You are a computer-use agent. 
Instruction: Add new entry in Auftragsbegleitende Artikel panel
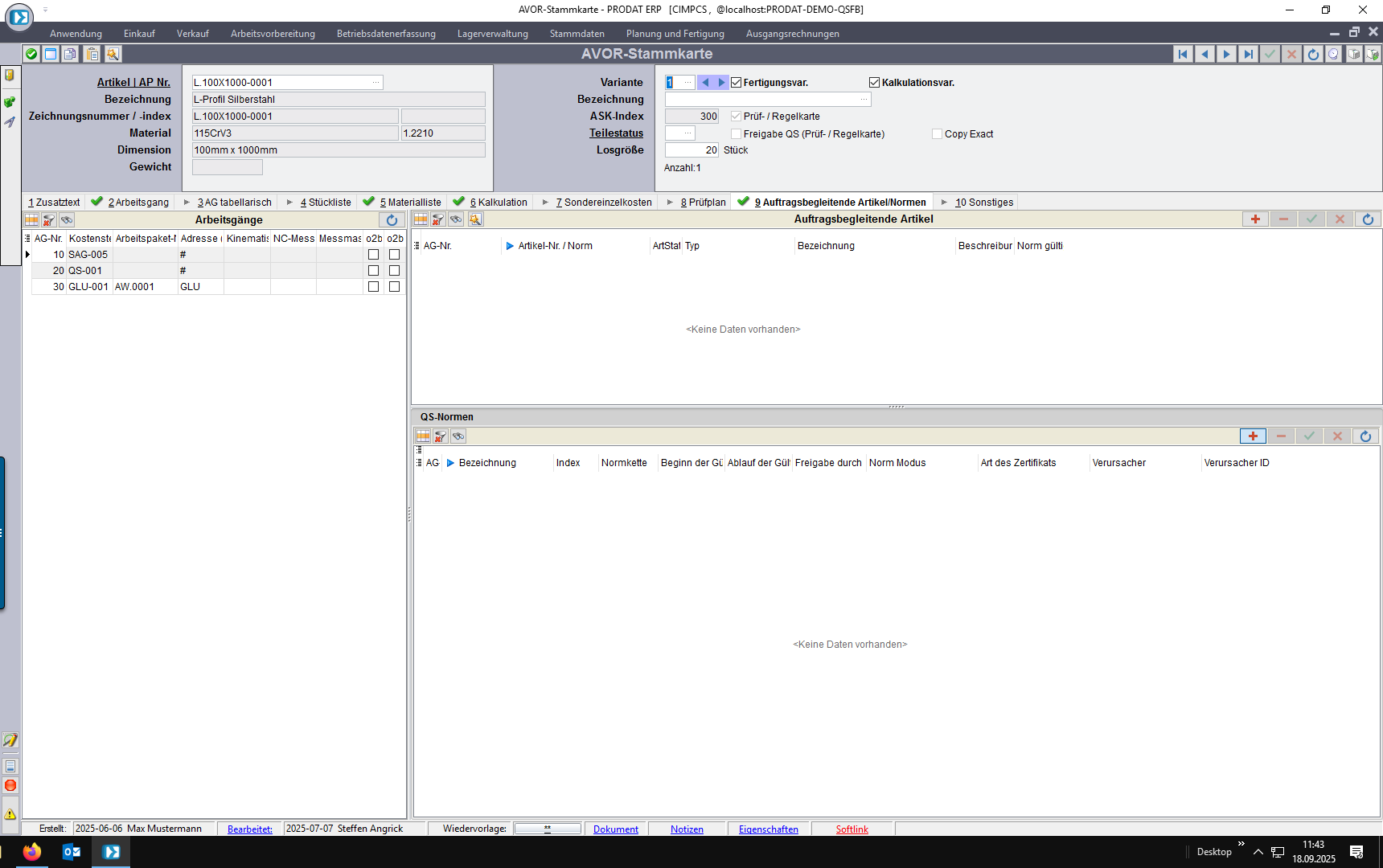coord(1254,219)
